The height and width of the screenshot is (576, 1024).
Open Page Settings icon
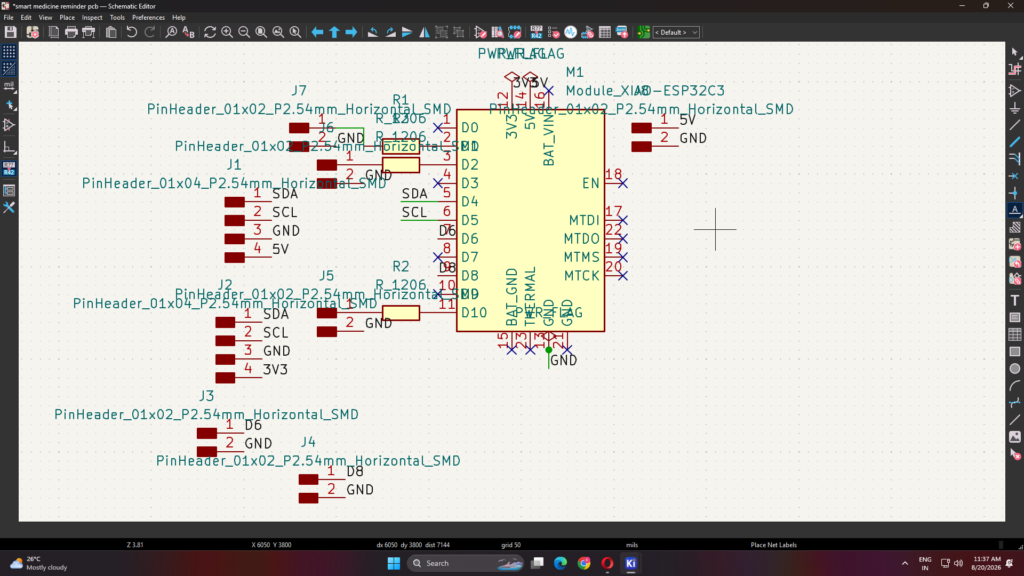coord(54,32)
